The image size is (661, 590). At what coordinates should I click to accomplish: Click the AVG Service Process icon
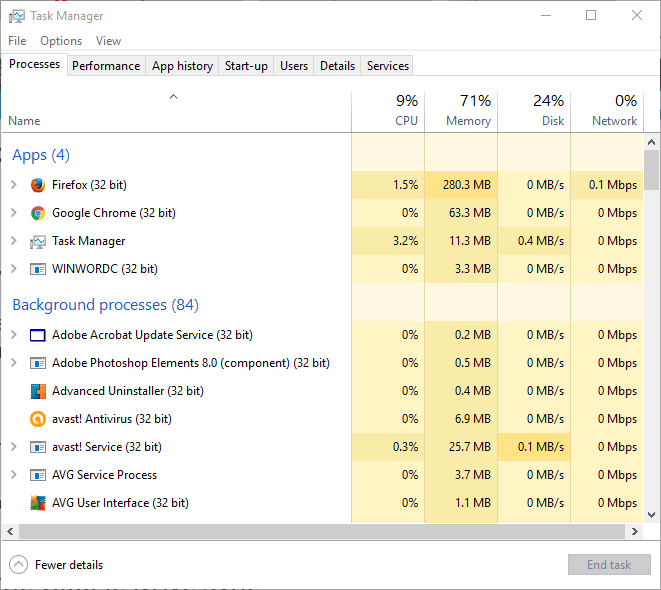coord(38,475)
